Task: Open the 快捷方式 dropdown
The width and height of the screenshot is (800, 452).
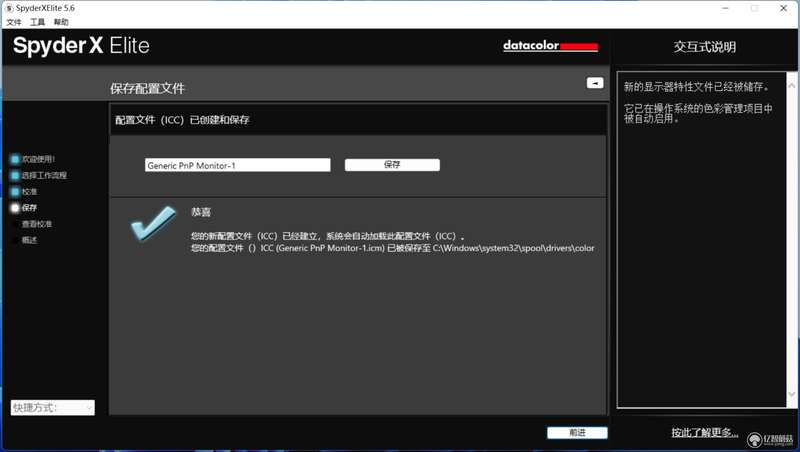Action: [x=53, y=408]
